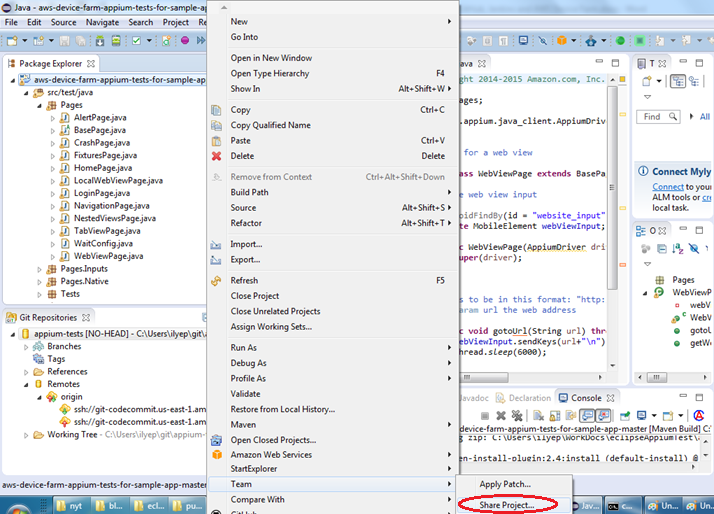Expand the Working Tree node
The width and height of the screenshot is (714, 514).
(26, 435)
